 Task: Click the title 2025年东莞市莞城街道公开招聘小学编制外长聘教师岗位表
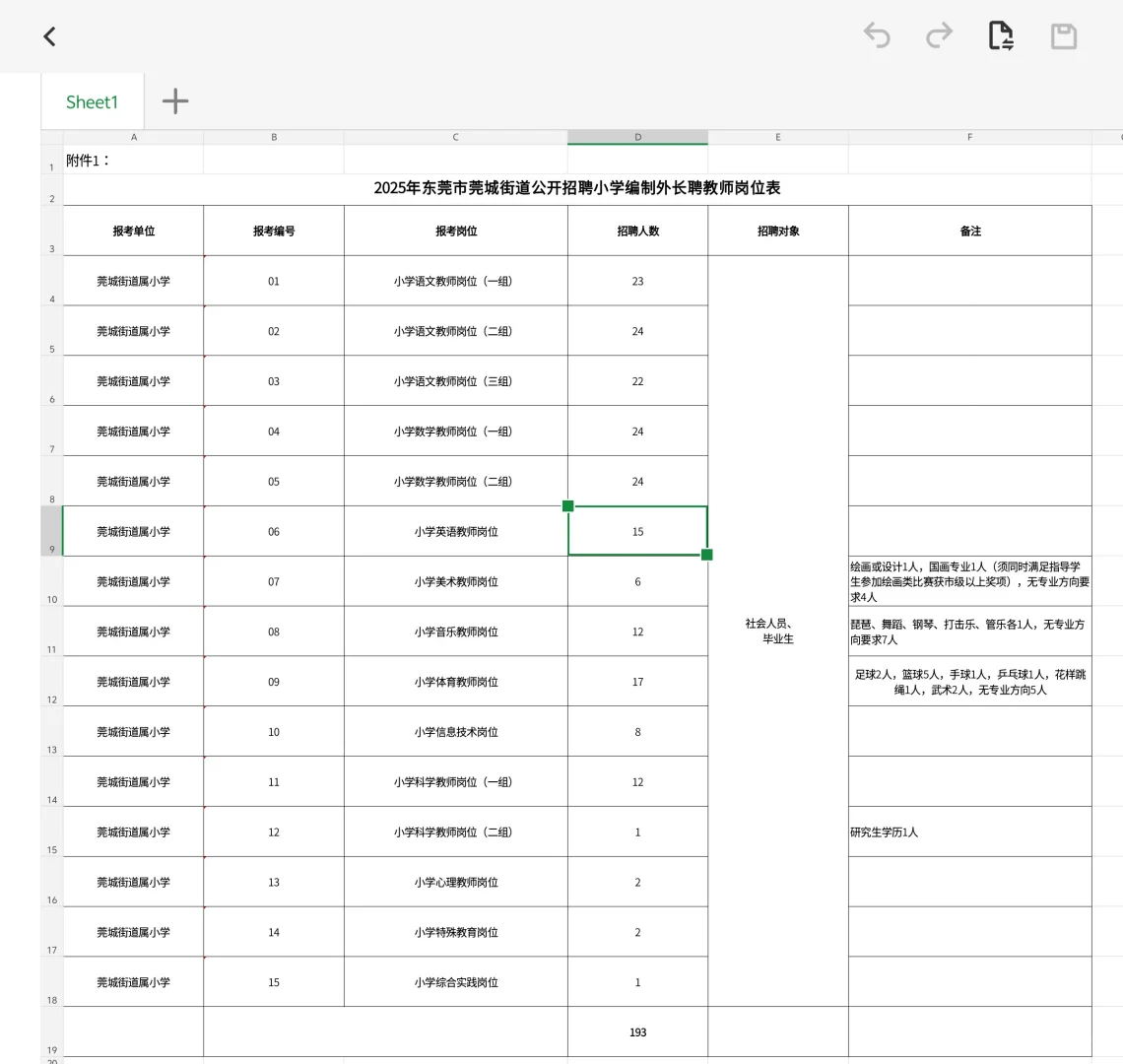(x=577, y=188)
